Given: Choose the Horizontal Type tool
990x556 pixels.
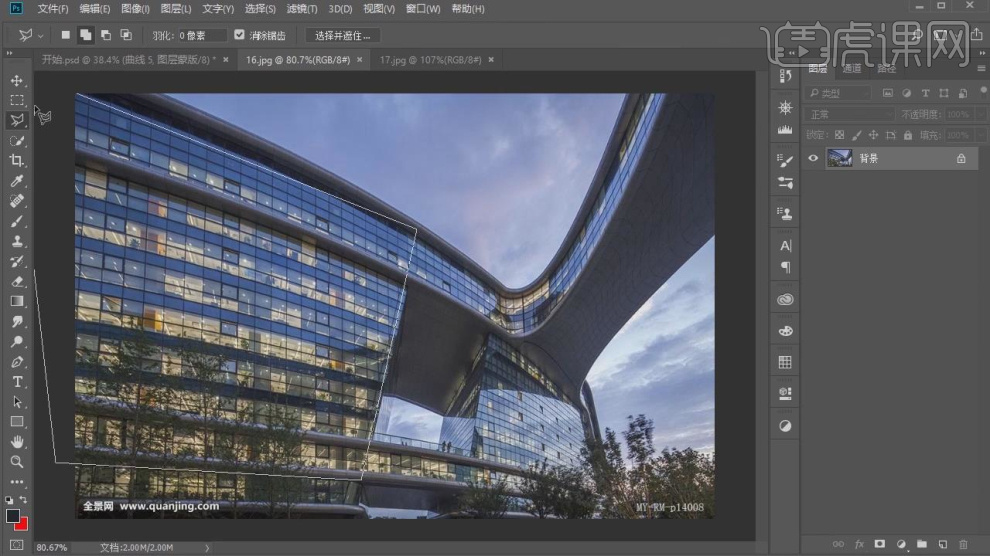Looking at the screenshot, I should point(17,381).
